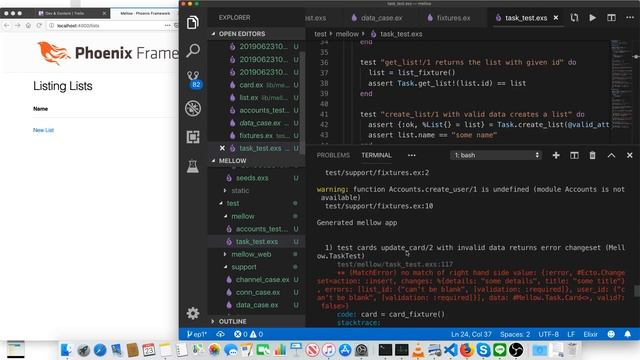Select the Mellow Phoenix Framework browser tab

(145, 13)
